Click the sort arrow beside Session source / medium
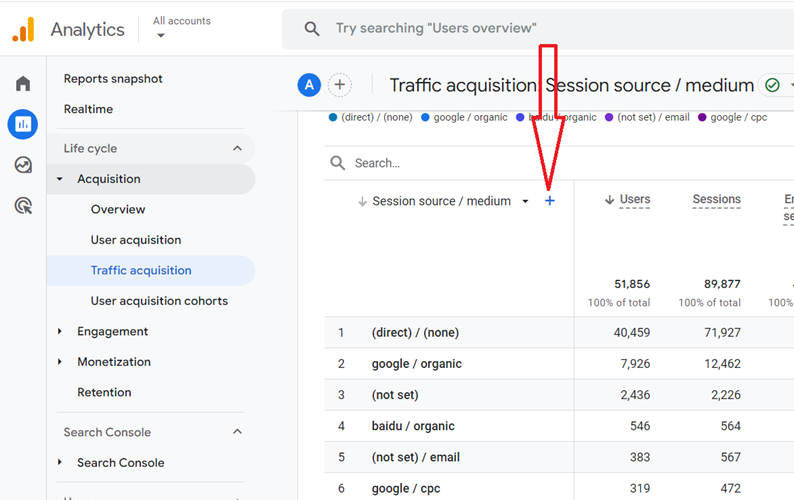Screen dimensions: 794x500 point(362,202)
